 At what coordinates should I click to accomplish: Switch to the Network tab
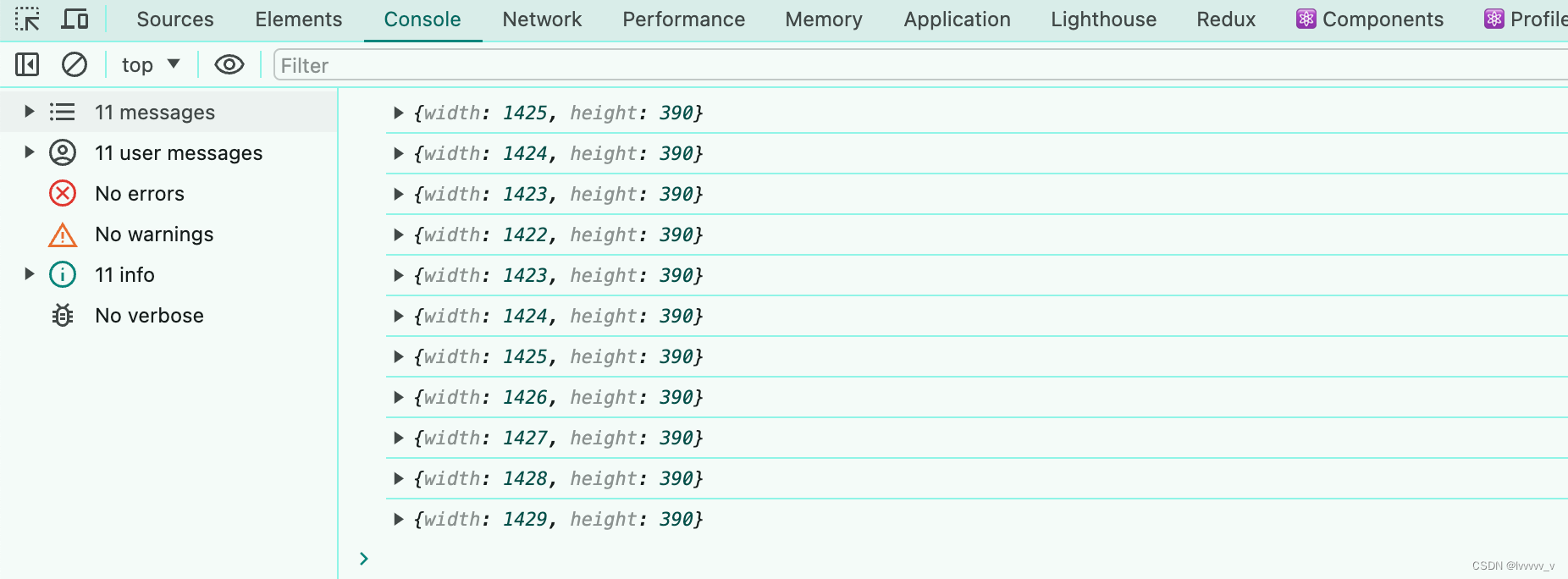(x=542, y=19)
